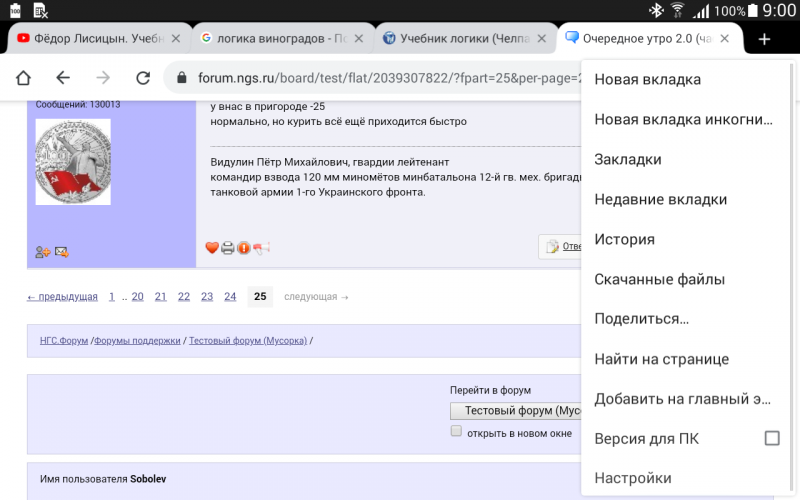The height and width of the screenshot is (500, 800).
Task: Open История in the menu
Action: [624, 239]
